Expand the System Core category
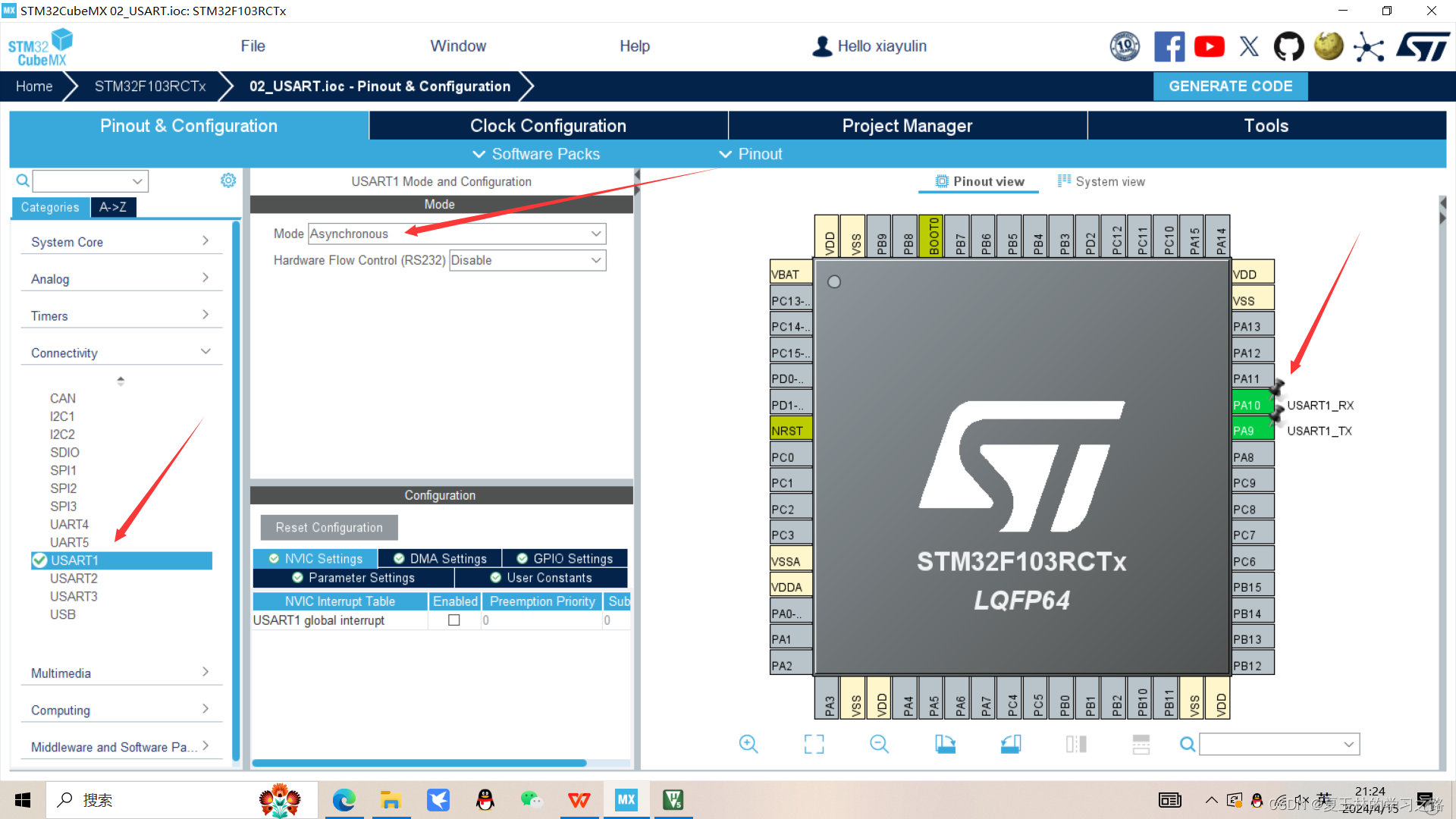The image size is (1456, 819). (121, 242)
